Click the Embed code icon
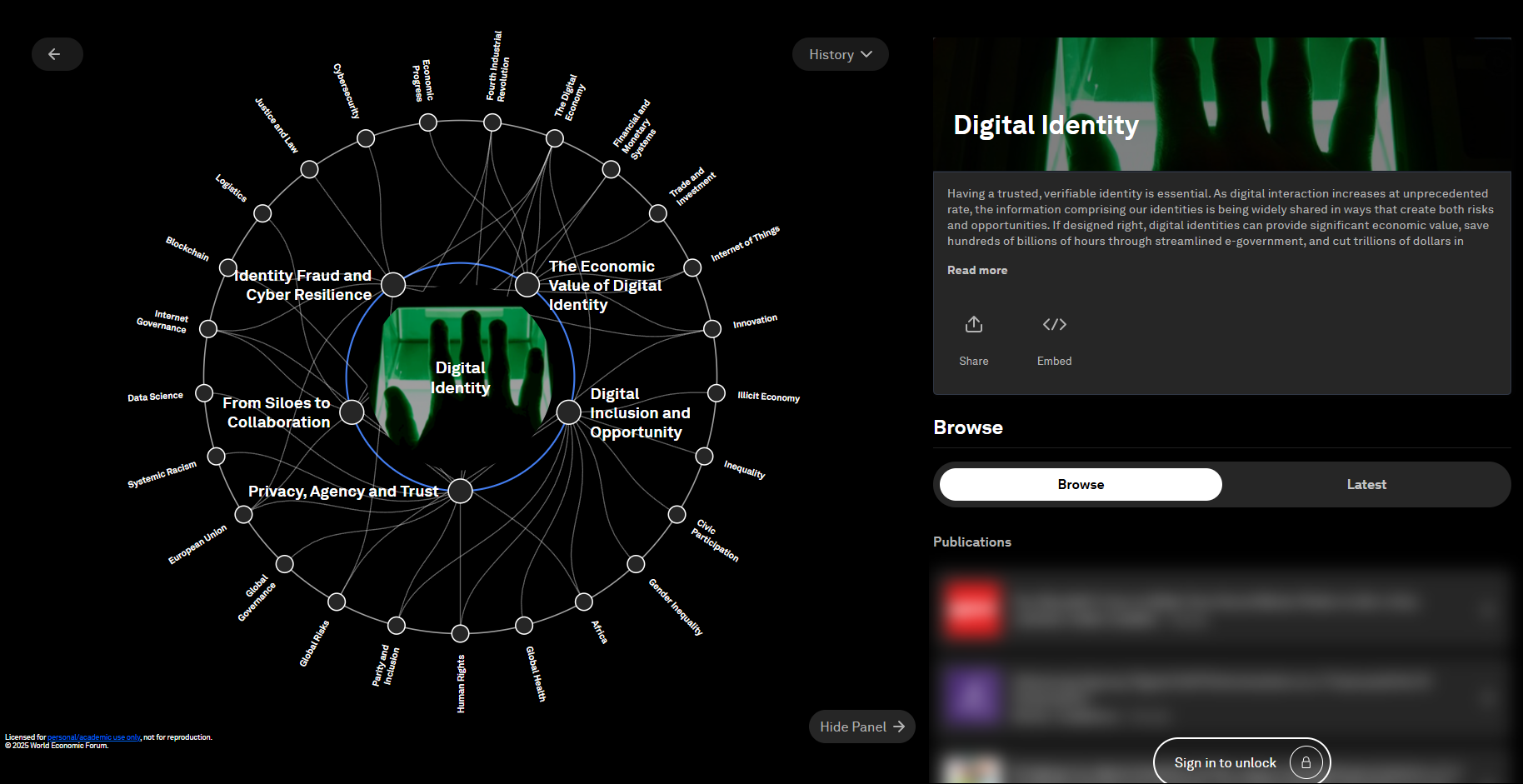 1054,324
